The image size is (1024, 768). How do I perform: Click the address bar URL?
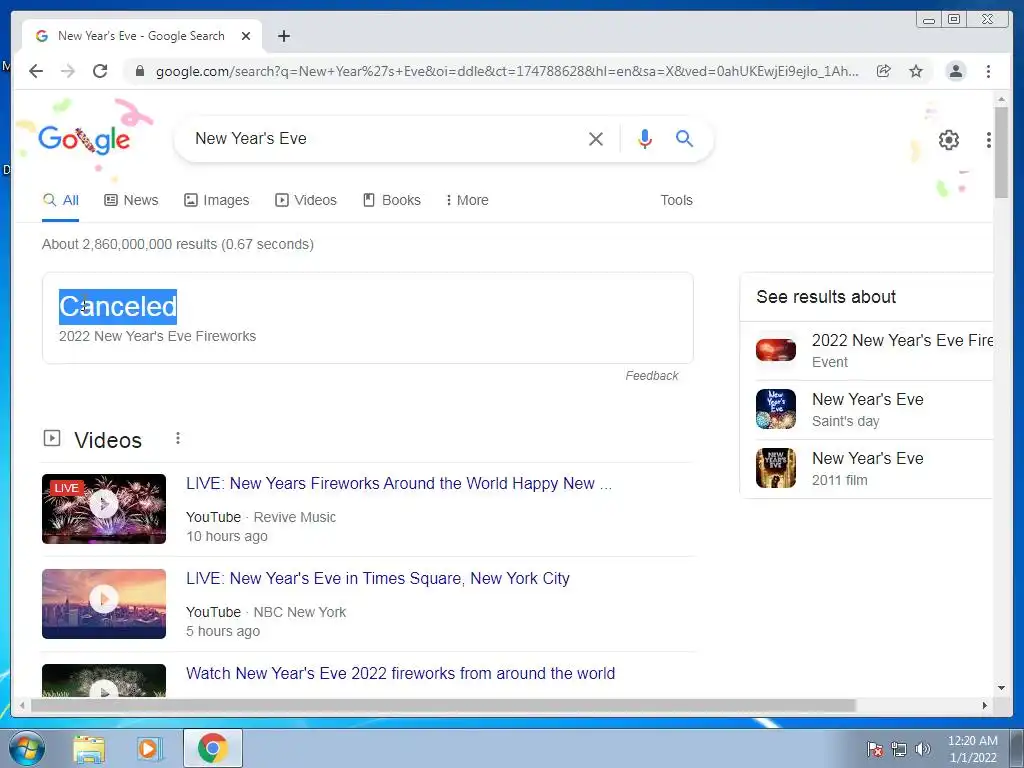coord(507,71)
